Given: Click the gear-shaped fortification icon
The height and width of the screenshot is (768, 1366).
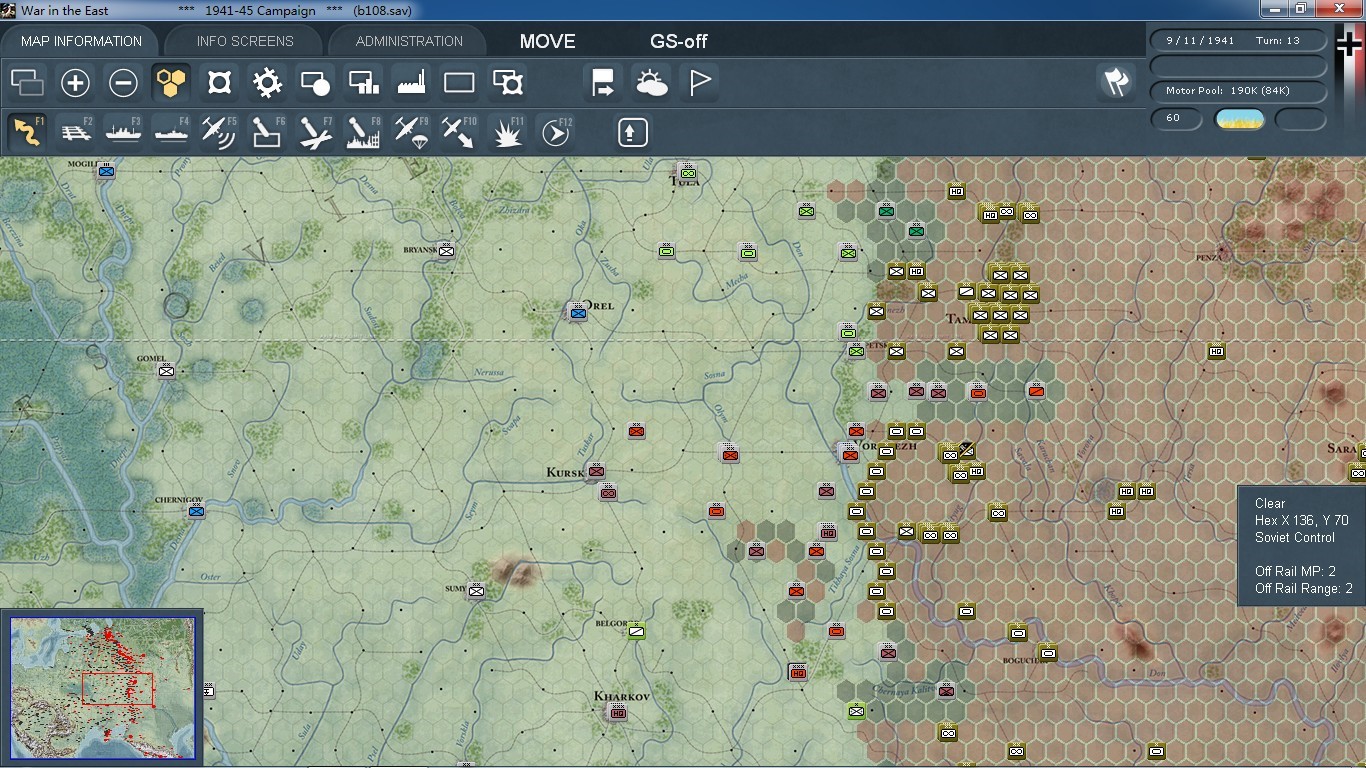Looking at the screenshot, I should 267,83.
